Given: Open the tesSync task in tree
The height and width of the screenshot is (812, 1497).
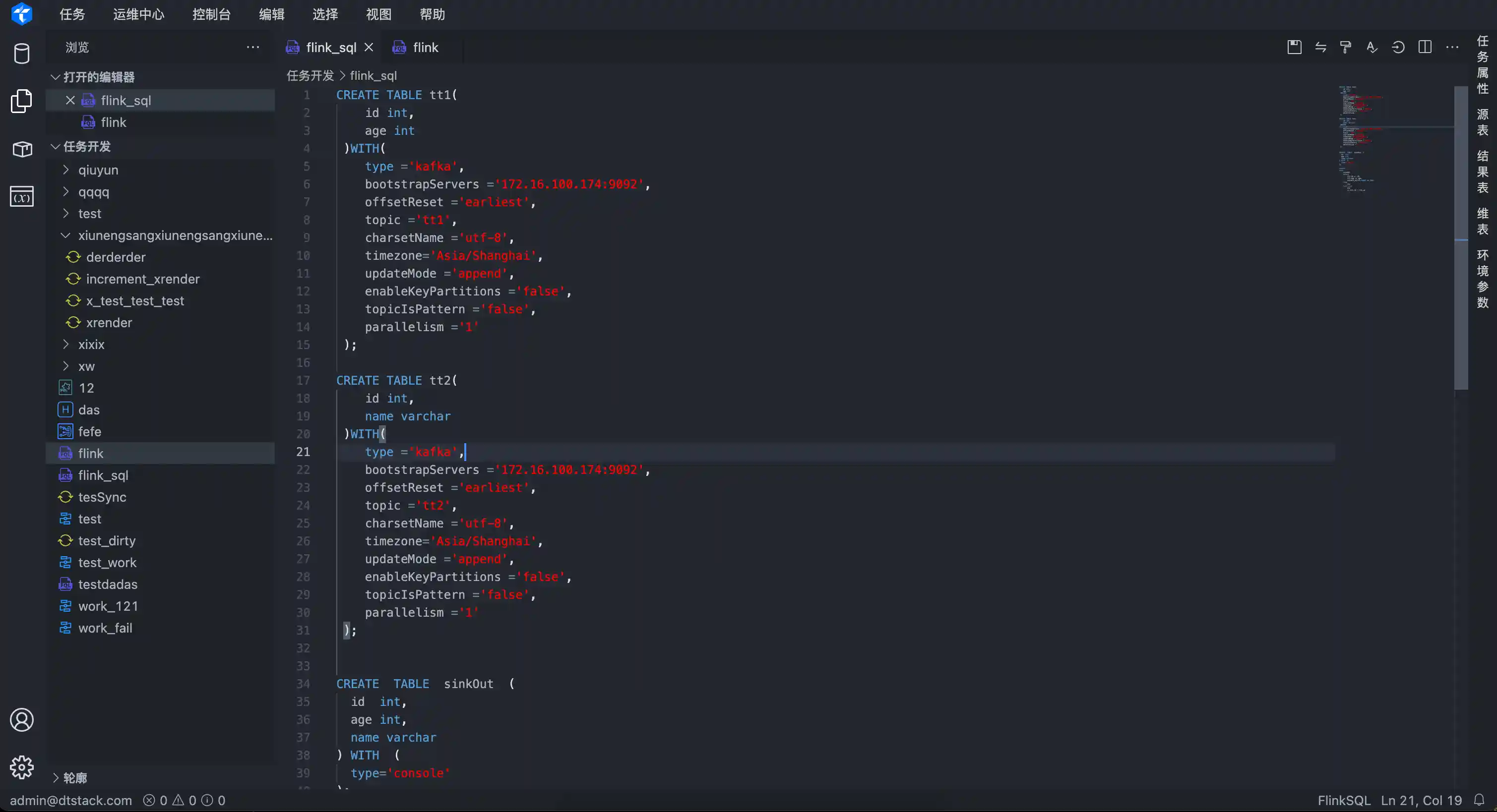Looking at the screenshot, I should pyautogui.click(x=102, y=497).
